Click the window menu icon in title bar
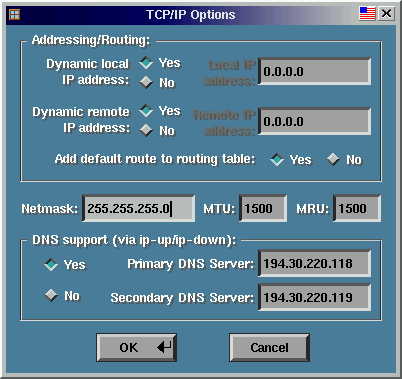The width and height of the screenshot is (402, 379). click(14, 15)
